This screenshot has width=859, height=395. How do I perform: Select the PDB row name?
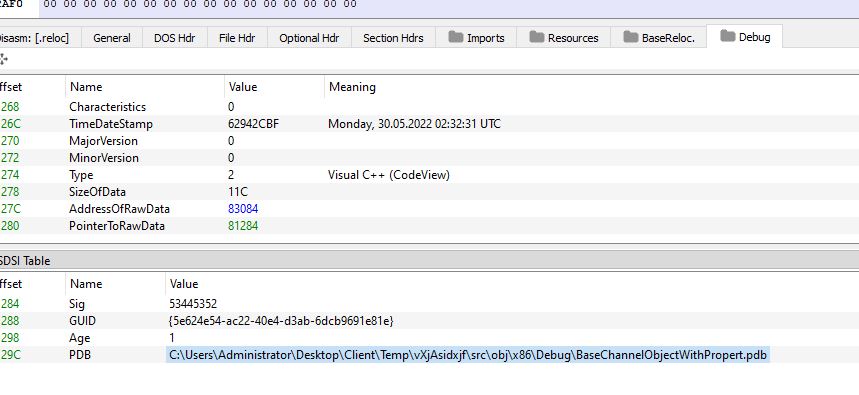tap(80, 355)
